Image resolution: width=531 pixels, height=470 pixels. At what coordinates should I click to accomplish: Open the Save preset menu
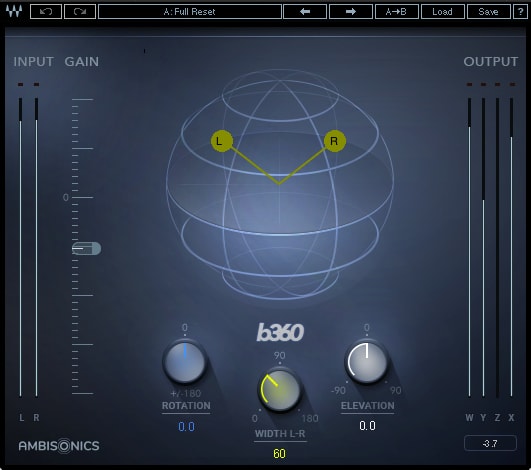tap(488, 12)
